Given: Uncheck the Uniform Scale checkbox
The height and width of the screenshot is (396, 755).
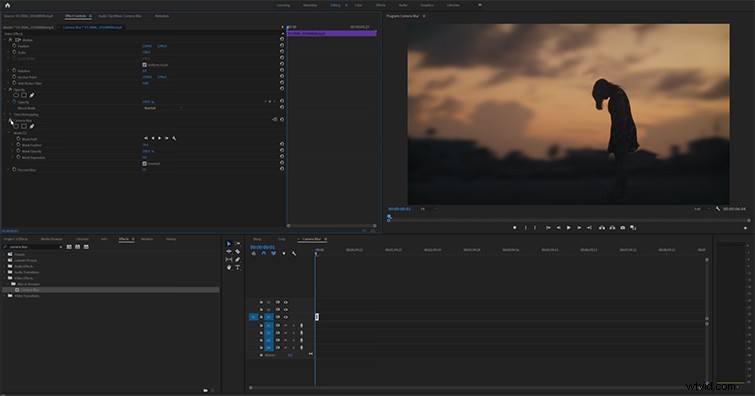Looking at the screenshot, I should [144, 65].
